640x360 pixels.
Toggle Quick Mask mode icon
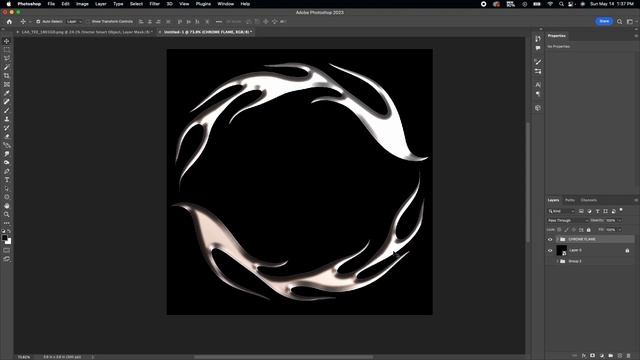tap(7, 250)
